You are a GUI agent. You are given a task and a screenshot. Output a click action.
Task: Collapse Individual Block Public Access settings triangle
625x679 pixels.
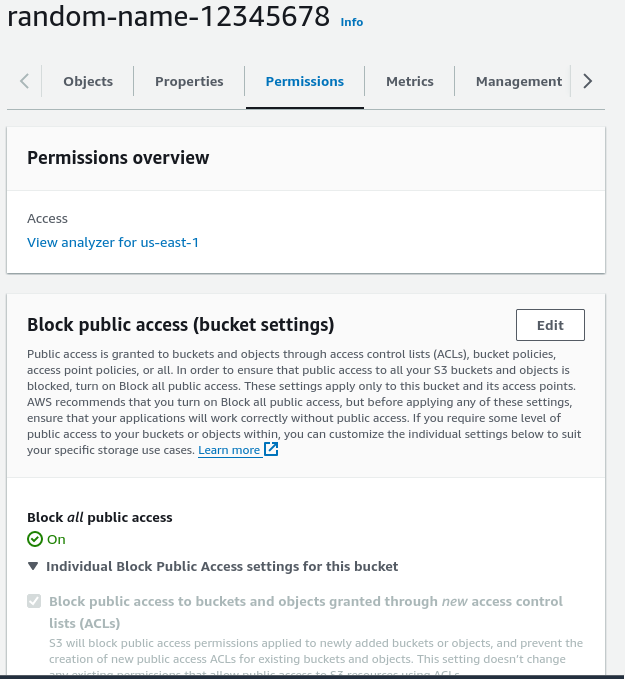coord(35,566)
